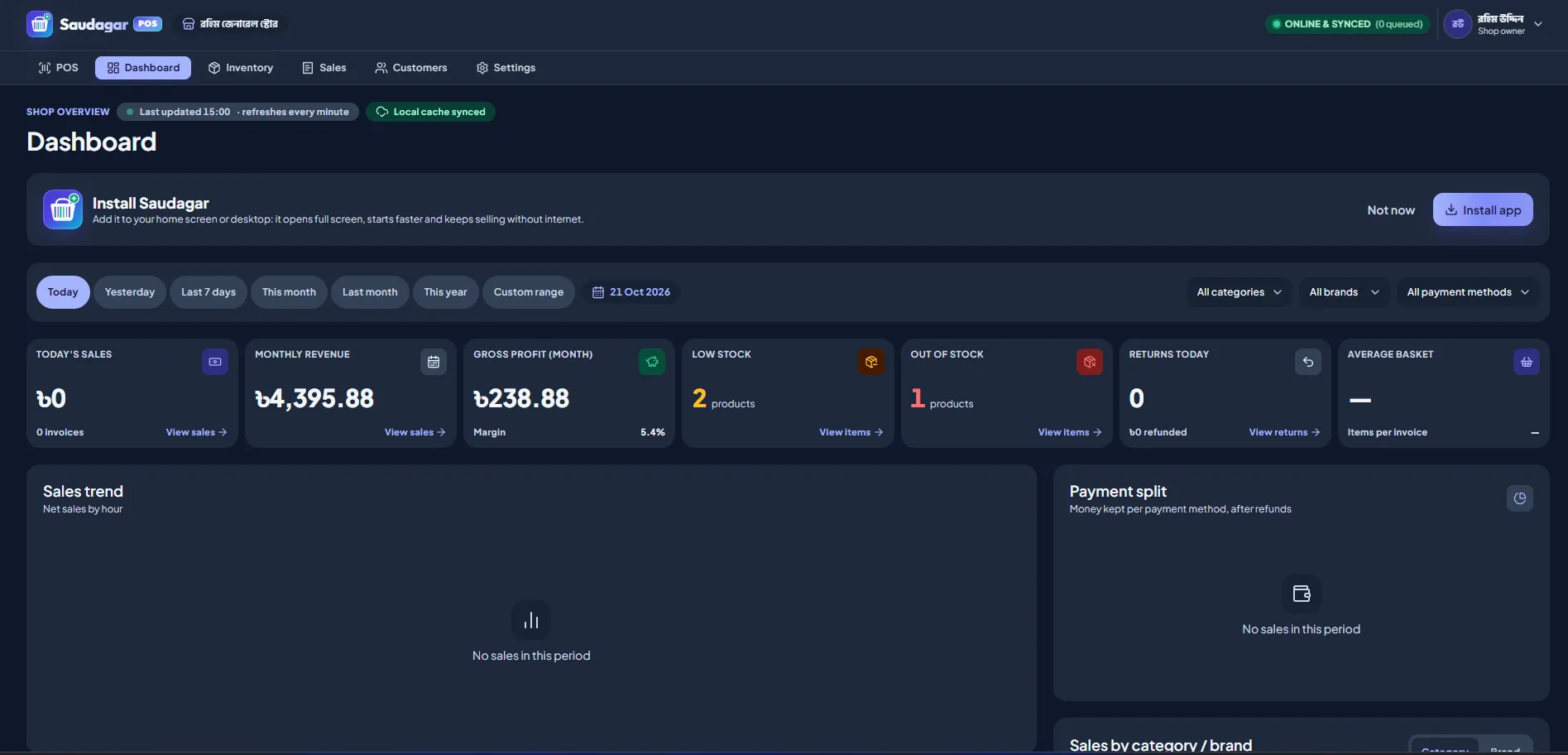Click the user avatar in top right
1568x755 pixels.
pyautogui.click(x=1458, y=24)
